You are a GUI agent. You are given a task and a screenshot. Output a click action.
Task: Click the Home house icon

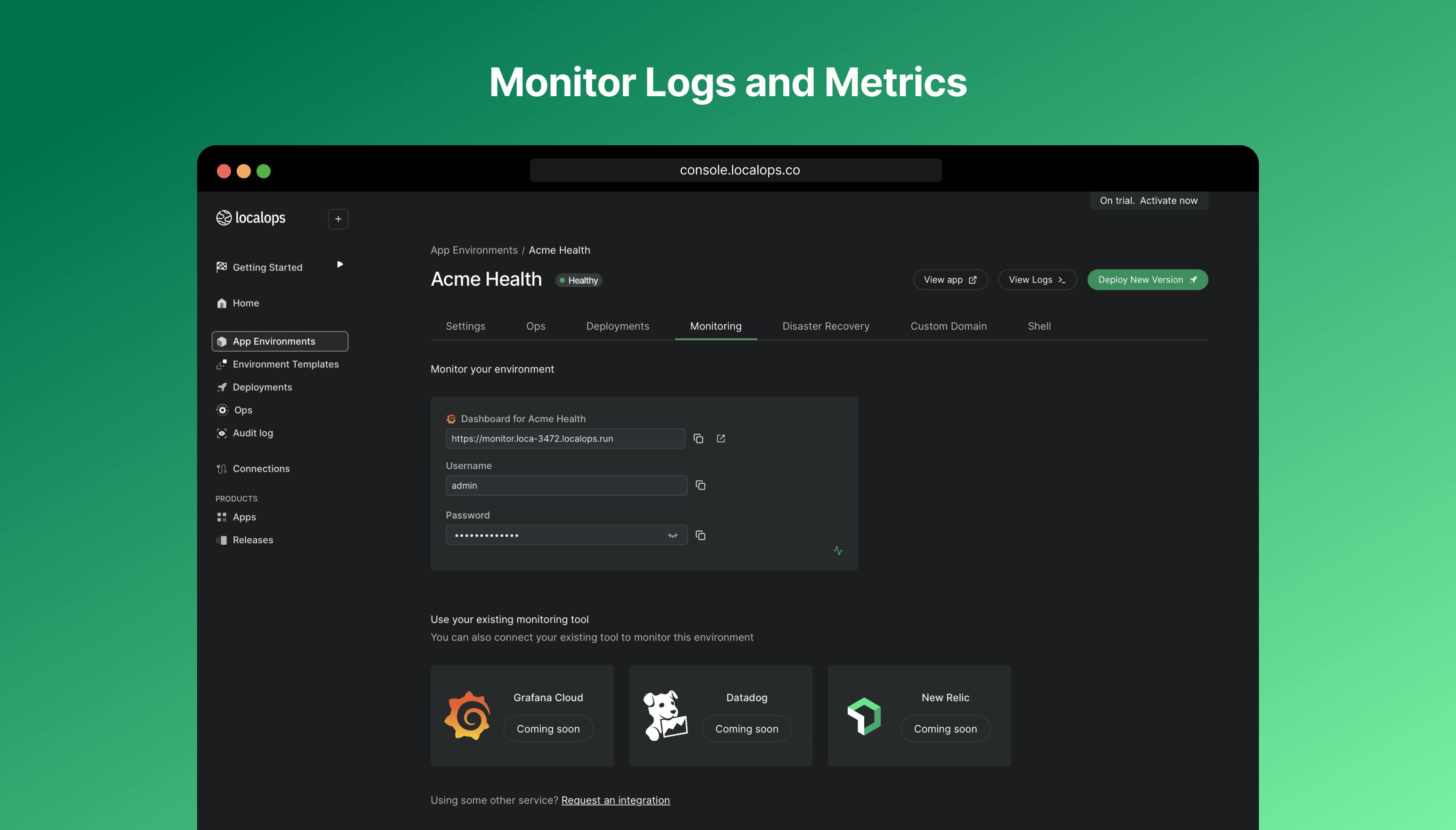[222, 303]
